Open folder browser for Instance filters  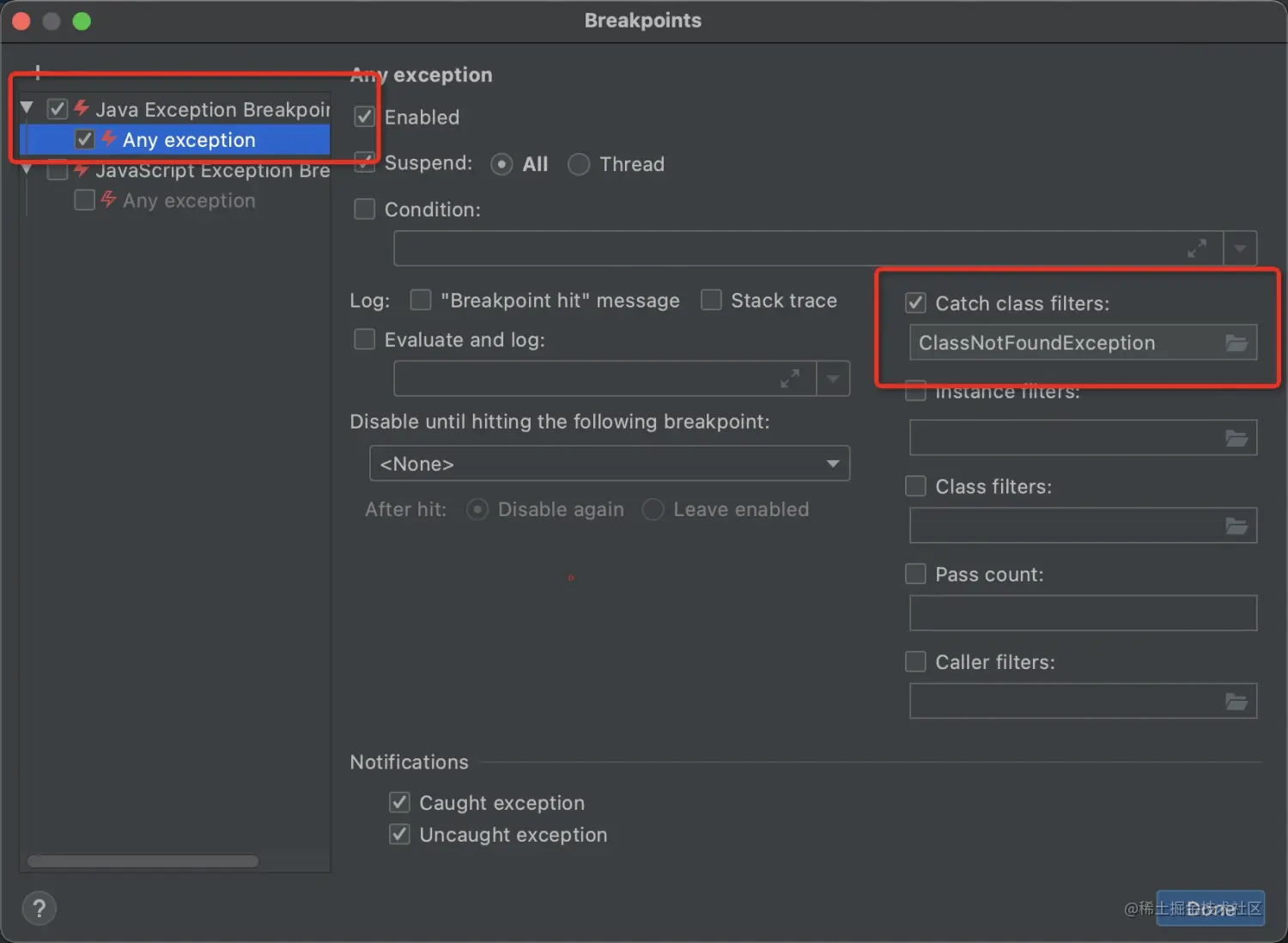point(1236,438)
